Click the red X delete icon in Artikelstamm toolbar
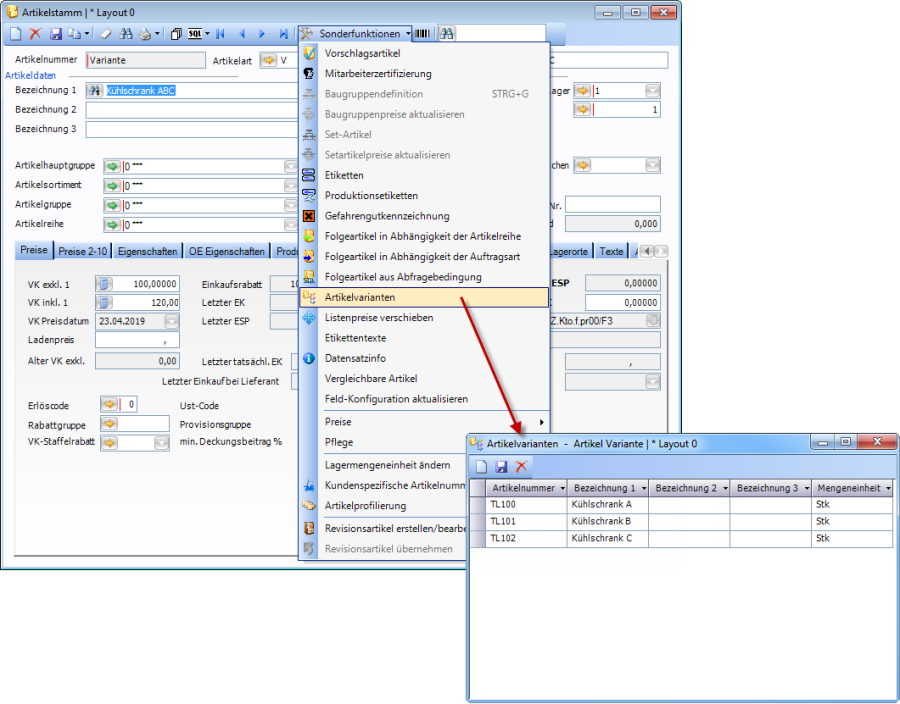The height and width of the screenshot is (704, 900). tap(35, 34)
